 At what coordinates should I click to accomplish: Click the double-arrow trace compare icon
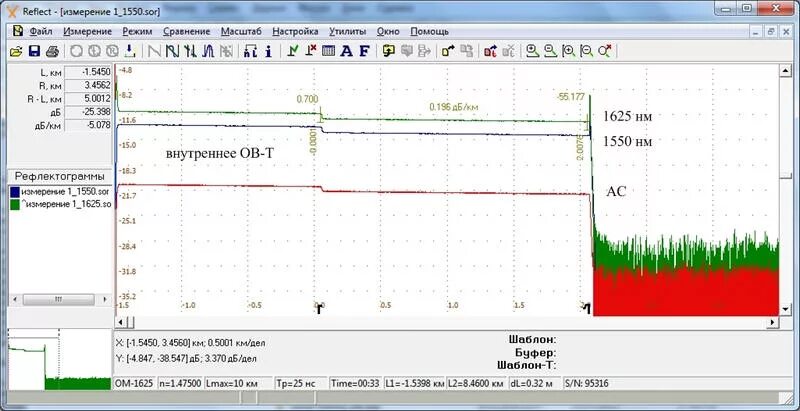(x=190, y=51)
